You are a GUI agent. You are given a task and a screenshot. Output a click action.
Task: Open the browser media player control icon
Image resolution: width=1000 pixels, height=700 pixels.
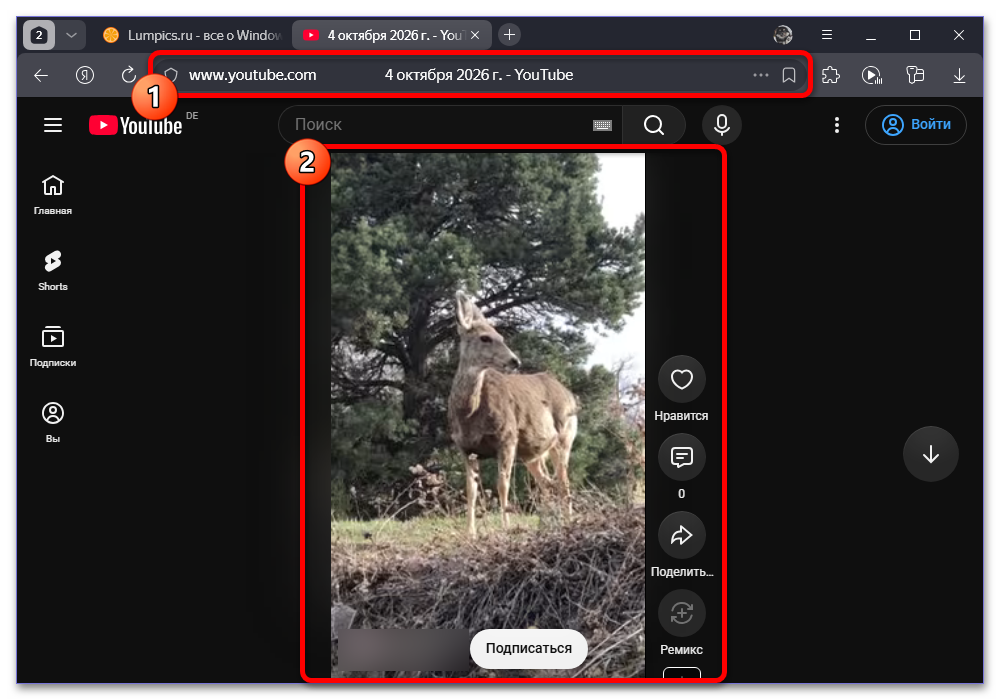click(x=872, y=75)
